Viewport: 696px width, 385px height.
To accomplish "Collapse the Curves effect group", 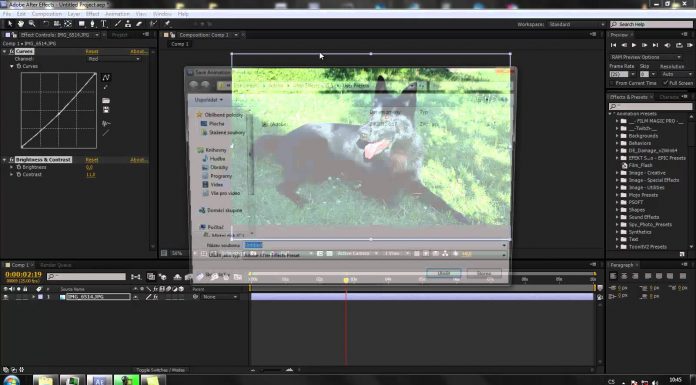I will pos(4,52).
